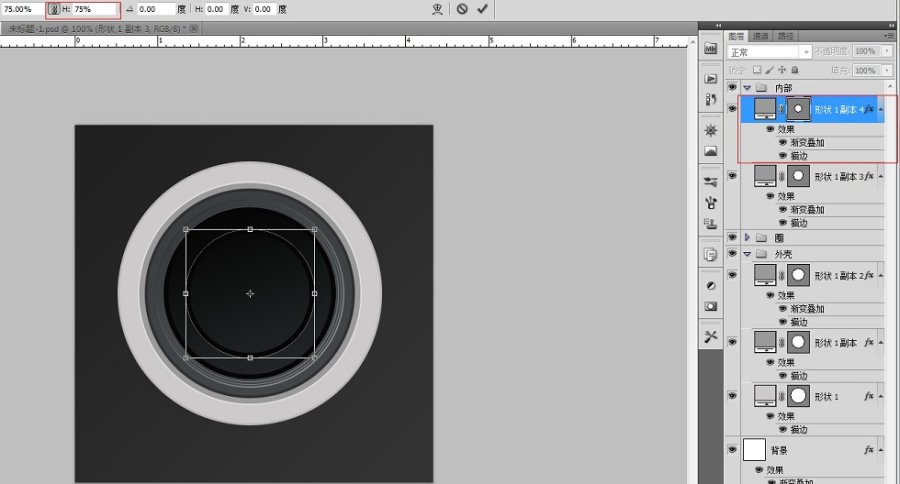Open the Histogram panel icon

[711, 151]
